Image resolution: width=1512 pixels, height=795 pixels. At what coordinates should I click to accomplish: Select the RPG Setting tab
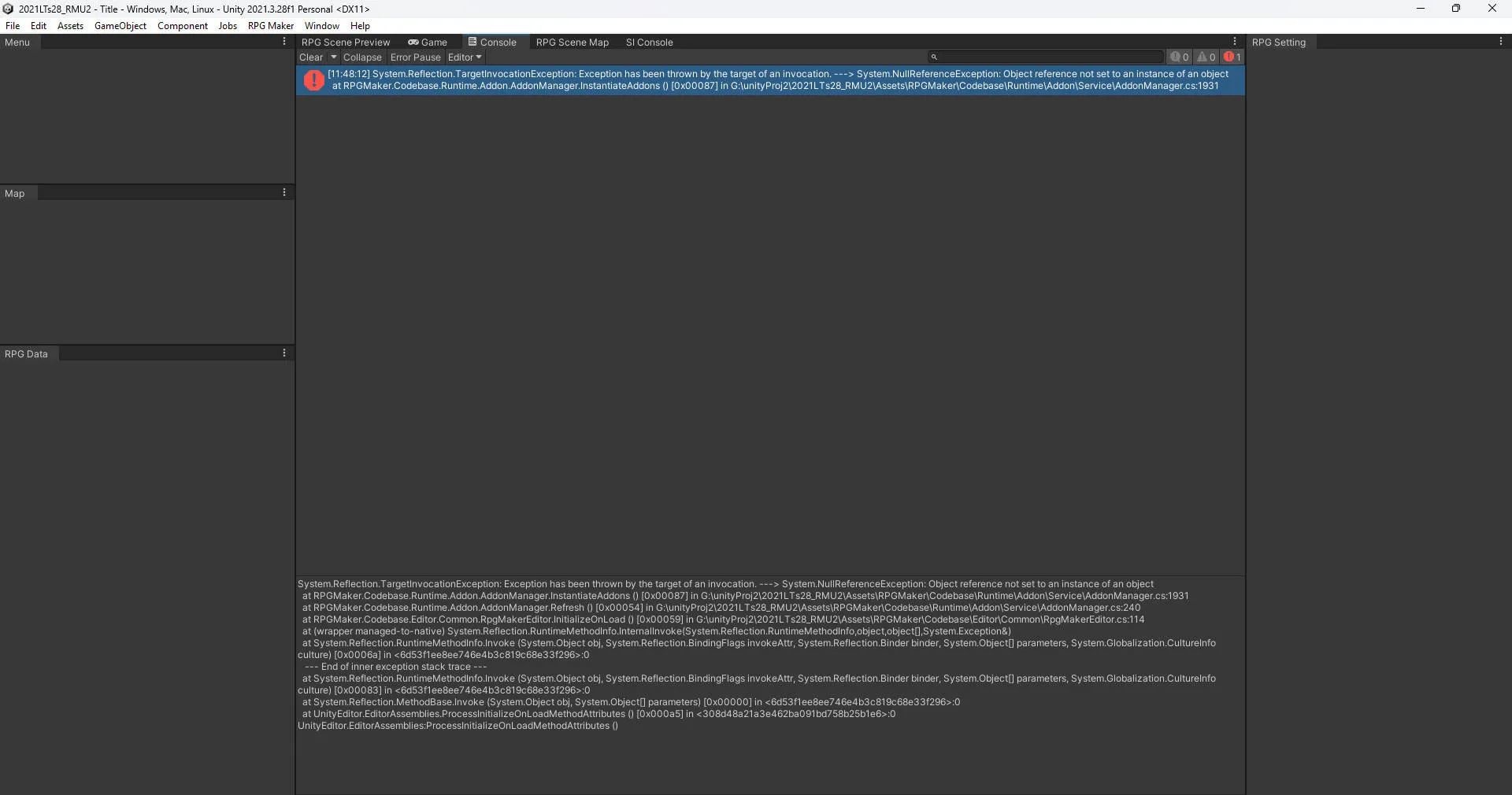click(1279, 43)
